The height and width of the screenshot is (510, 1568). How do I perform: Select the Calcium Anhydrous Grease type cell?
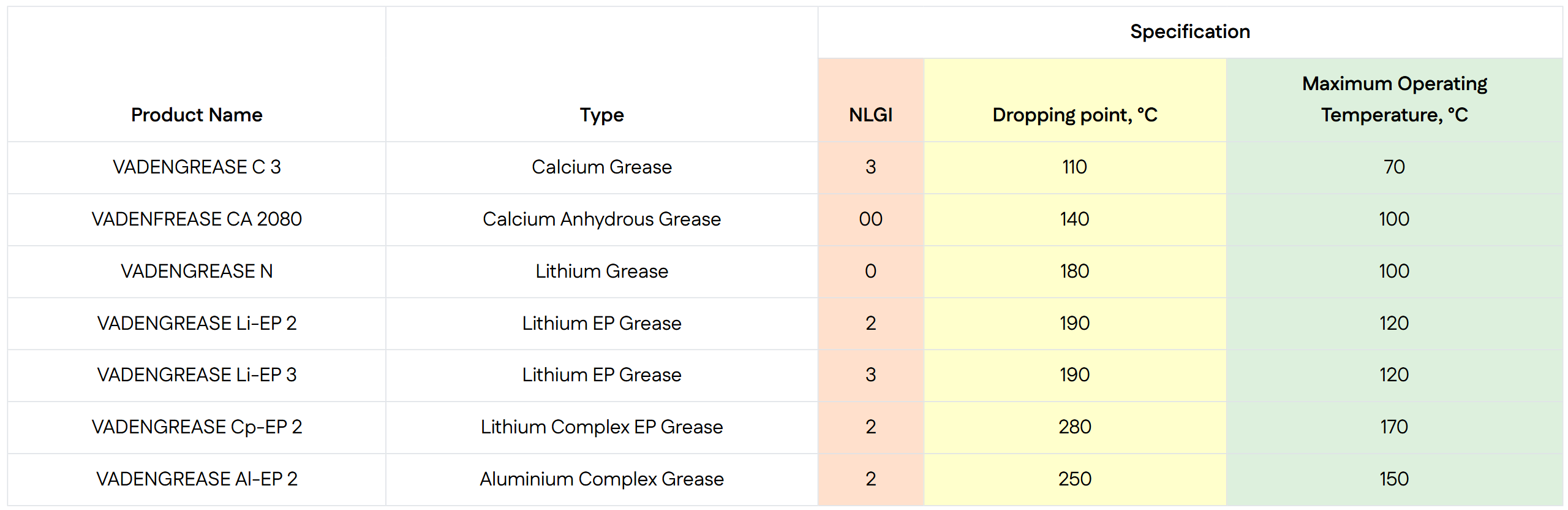[x=601, y=219]
